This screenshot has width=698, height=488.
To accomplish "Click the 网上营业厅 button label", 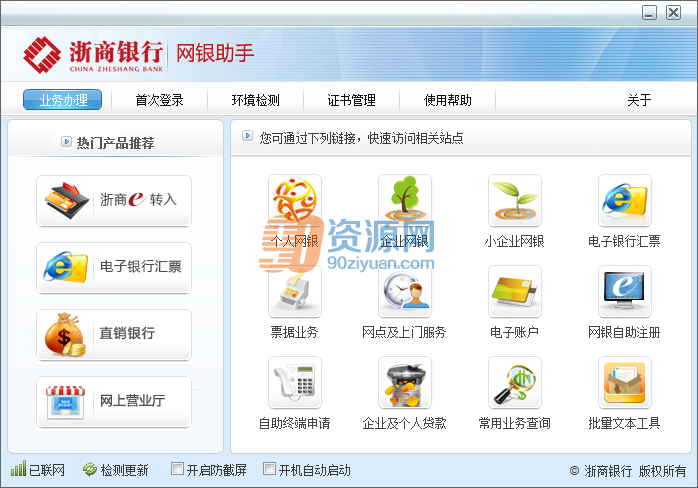I will click(x=133, y=400).
